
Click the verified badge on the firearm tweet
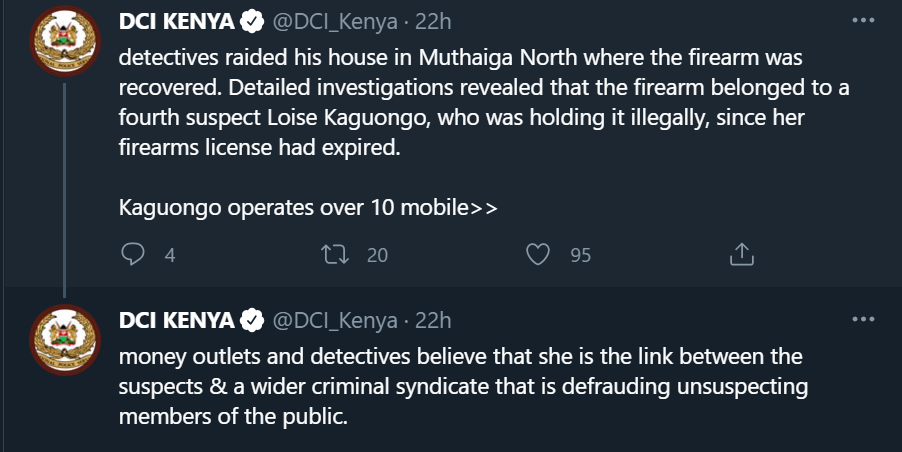tap(252, 21)
